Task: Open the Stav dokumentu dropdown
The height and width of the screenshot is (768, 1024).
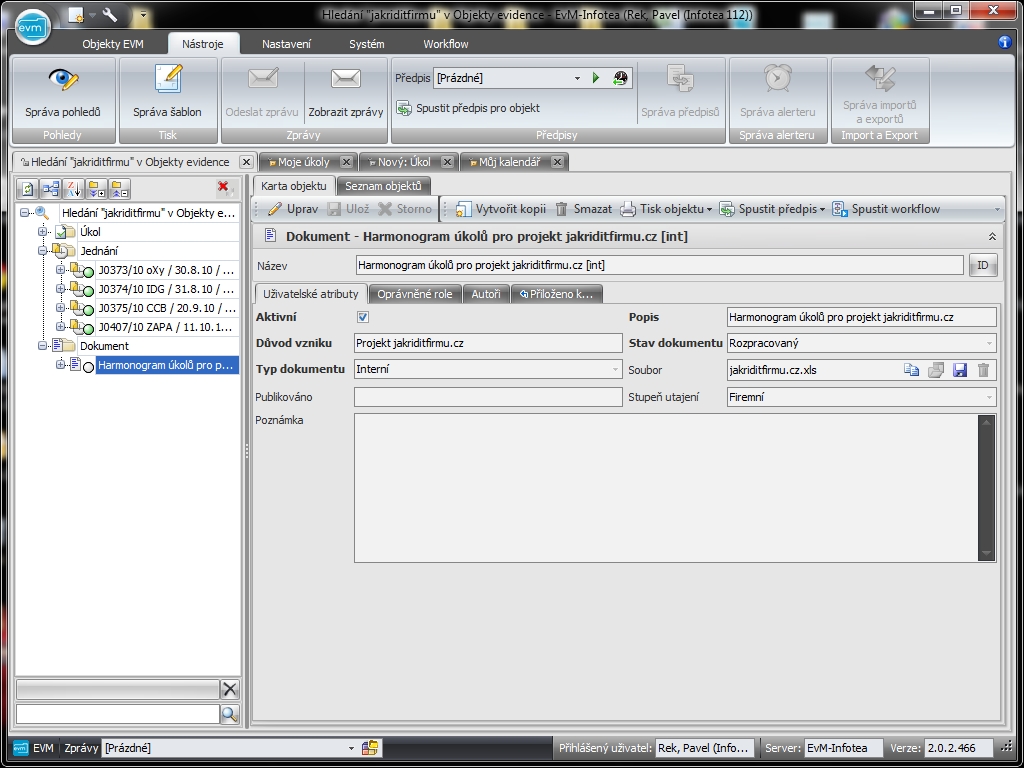Action: [989, 344]
